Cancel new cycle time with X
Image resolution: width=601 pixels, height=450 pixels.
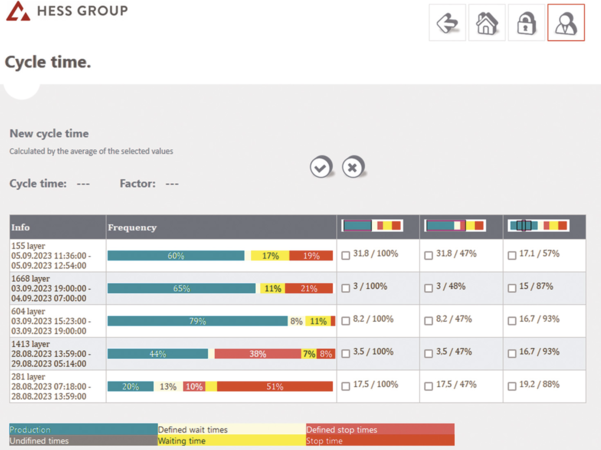click(353, 167)
